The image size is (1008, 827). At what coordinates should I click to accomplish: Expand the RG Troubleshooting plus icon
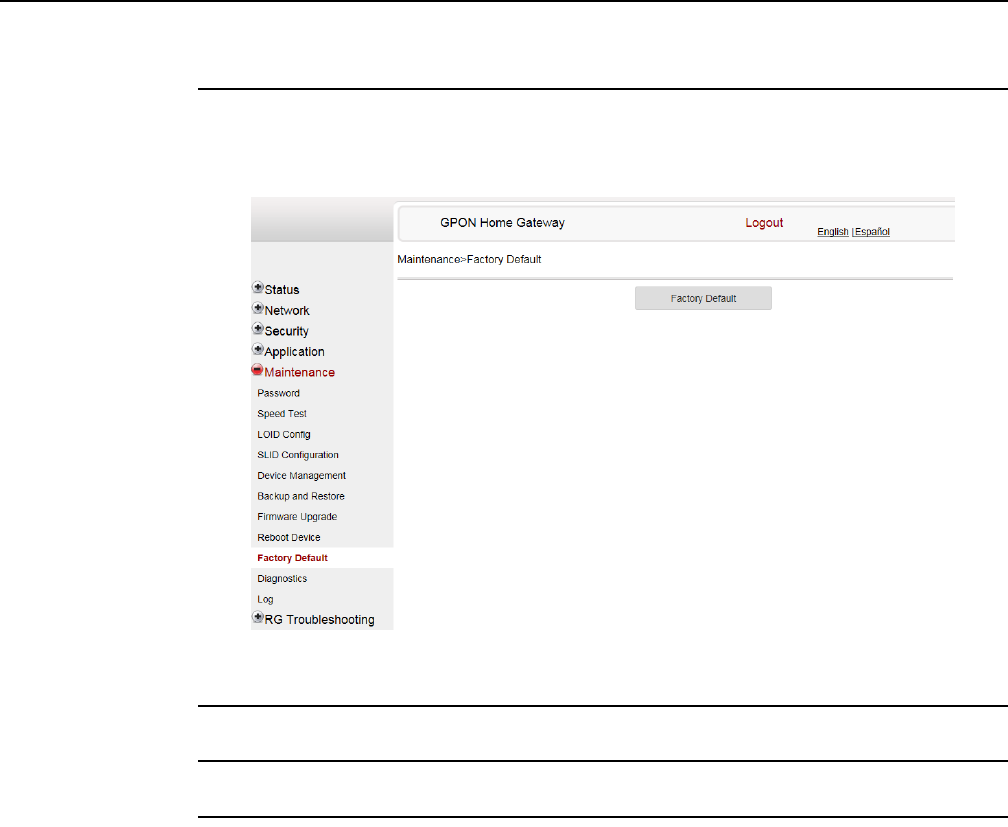pos(258,617)
